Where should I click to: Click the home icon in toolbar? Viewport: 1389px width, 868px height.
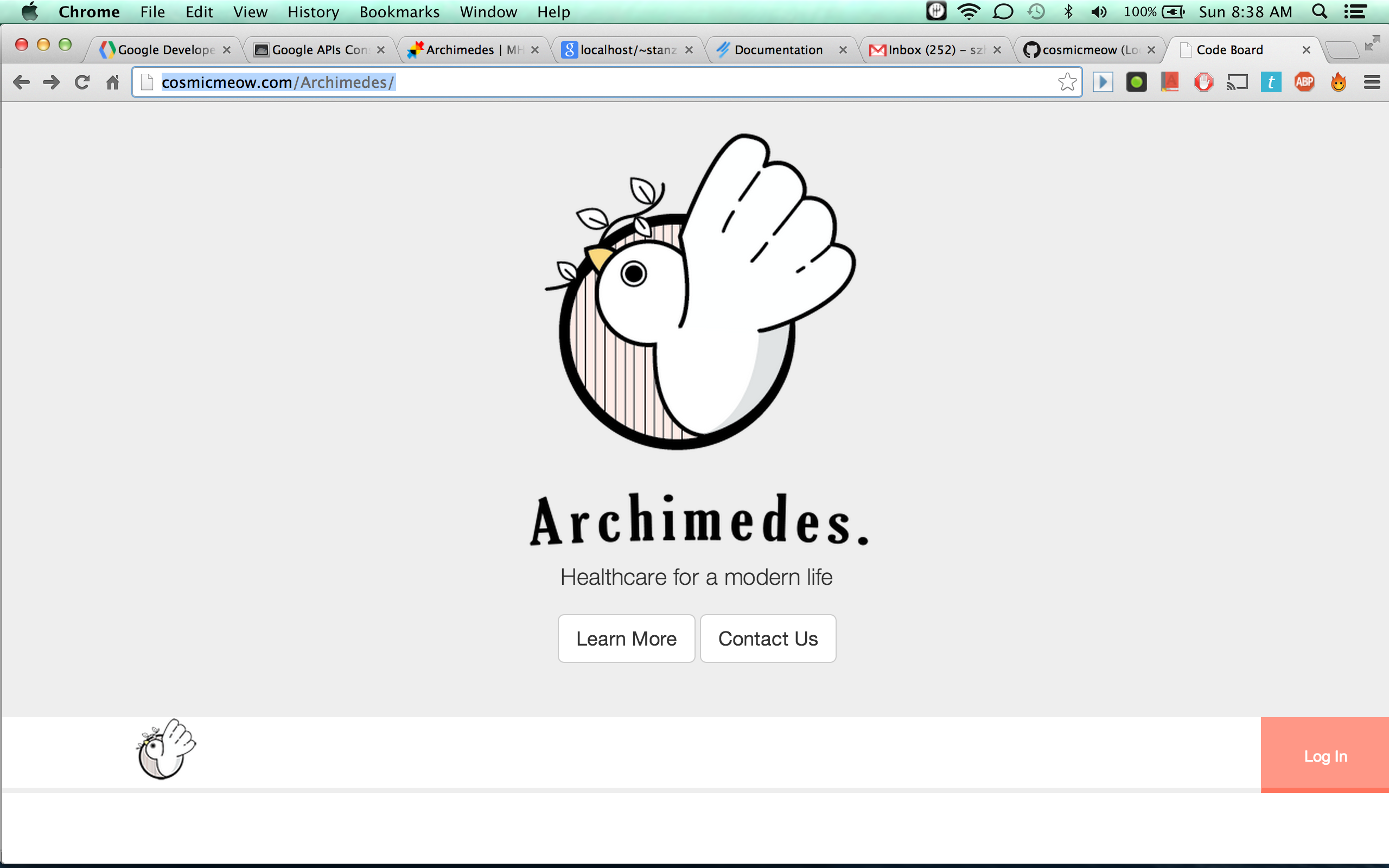[x=112, y=82]
